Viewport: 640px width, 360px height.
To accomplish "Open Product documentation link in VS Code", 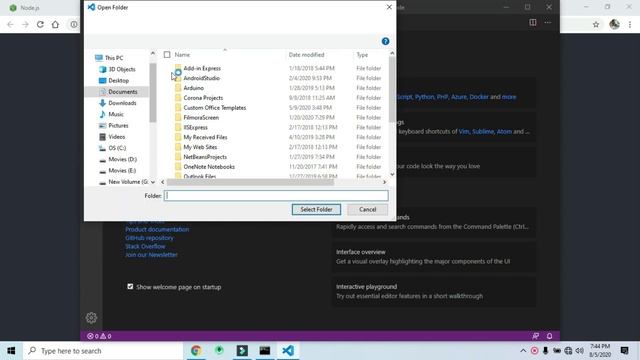I will [x=157, y=229].
